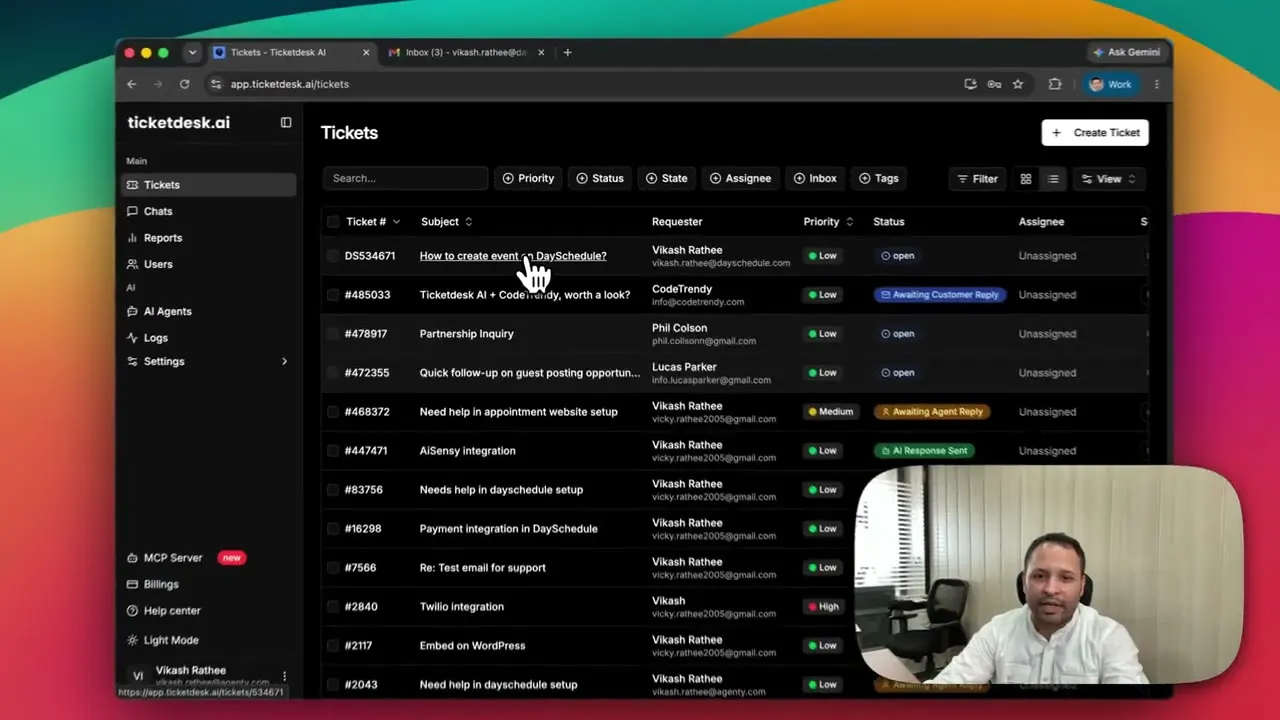Open the 'AiSensy integration' ticket

[x=468, y=451]
